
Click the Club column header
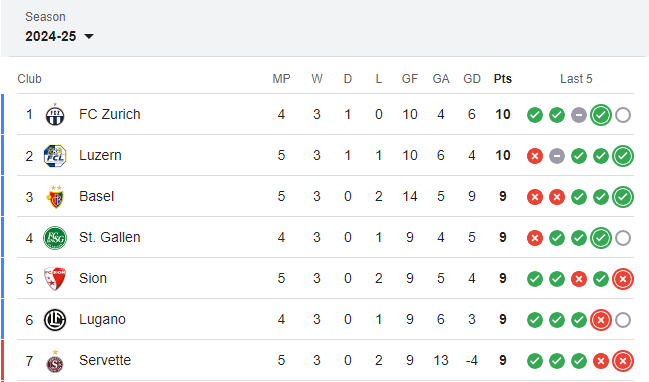point(29,79)
